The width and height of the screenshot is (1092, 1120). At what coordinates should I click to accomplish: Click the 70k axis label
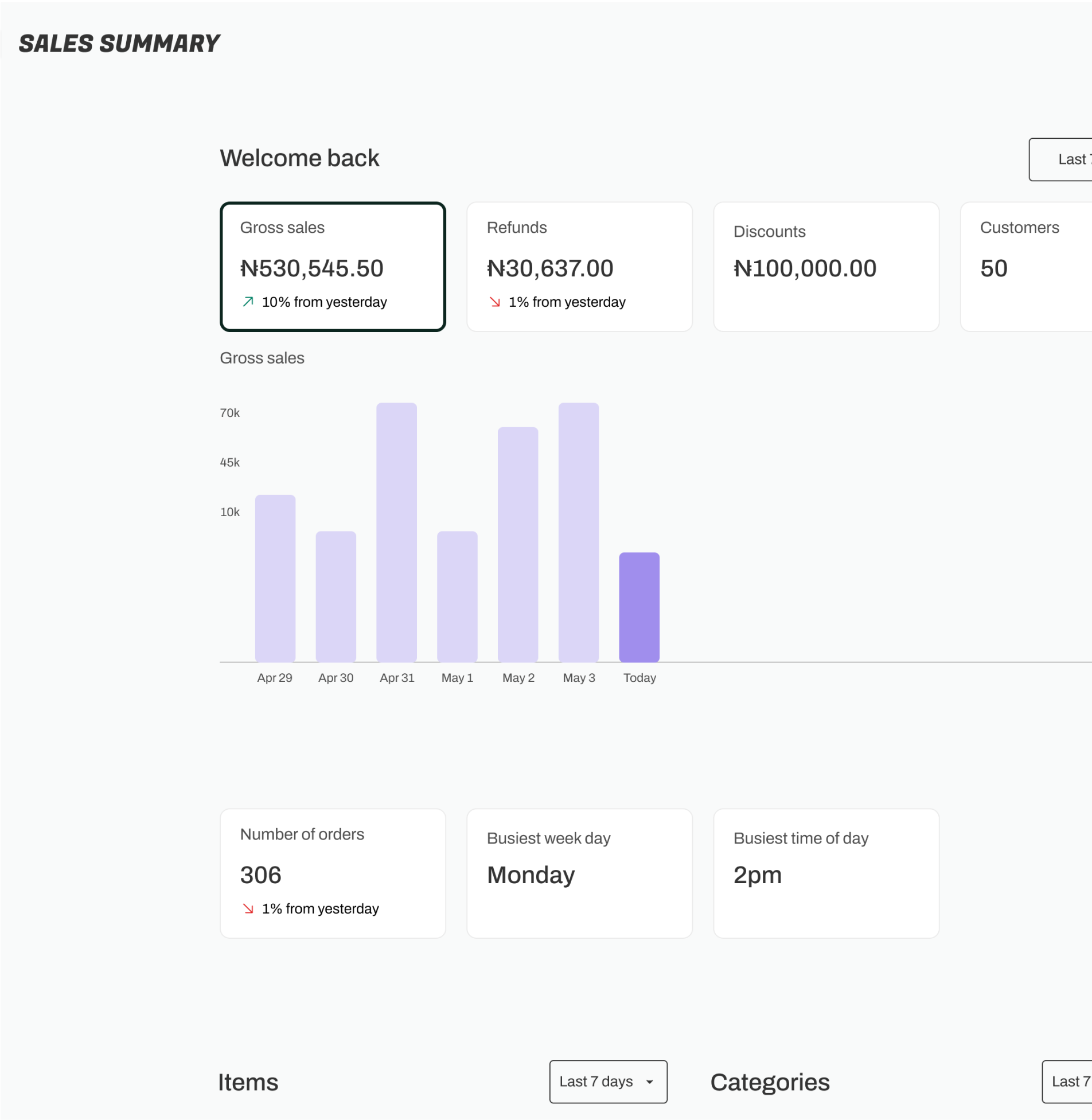[x=230, y=413]
